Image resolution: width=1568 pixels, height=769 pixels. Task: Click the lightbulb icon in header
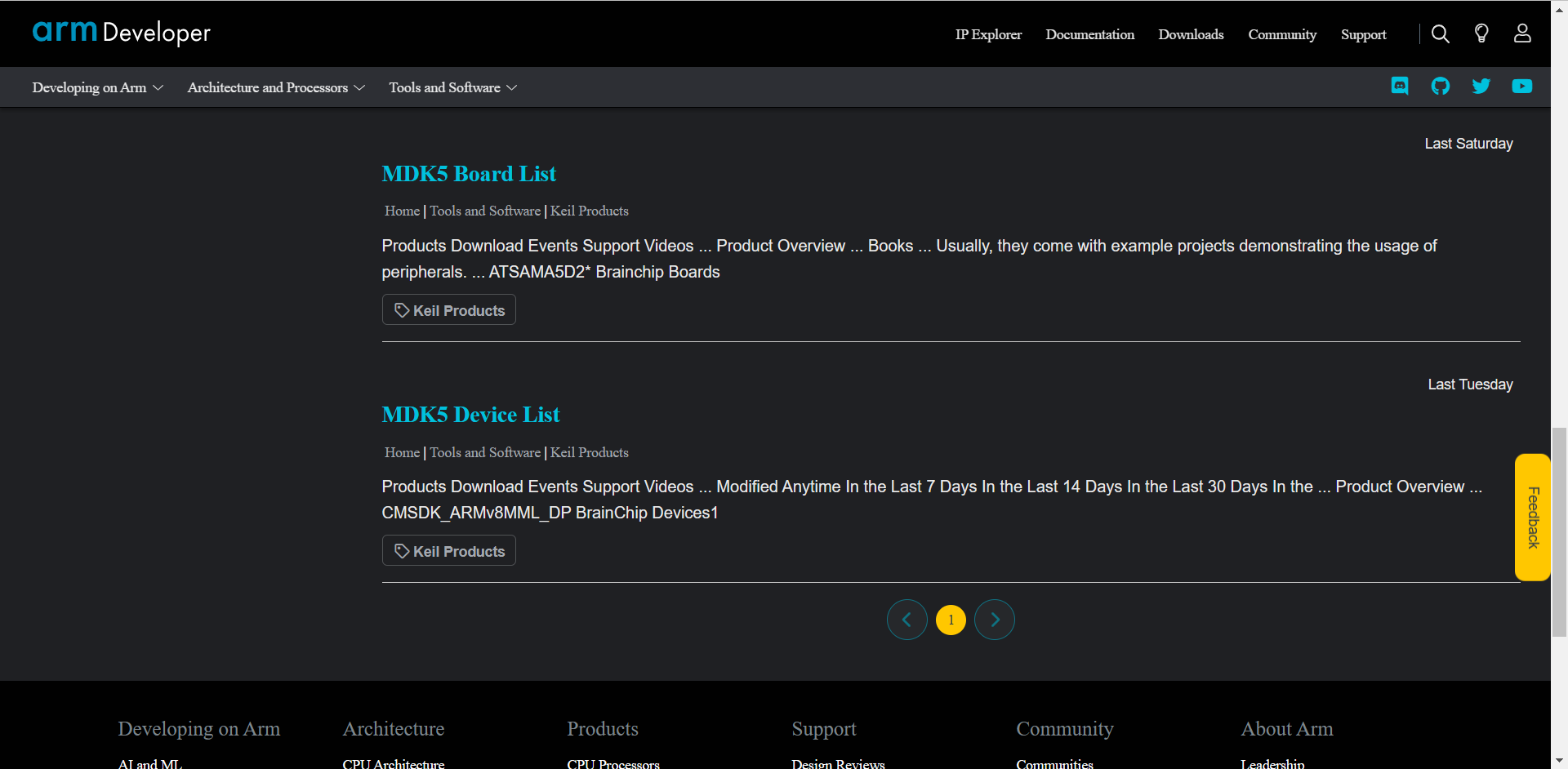coord(1481,33)
